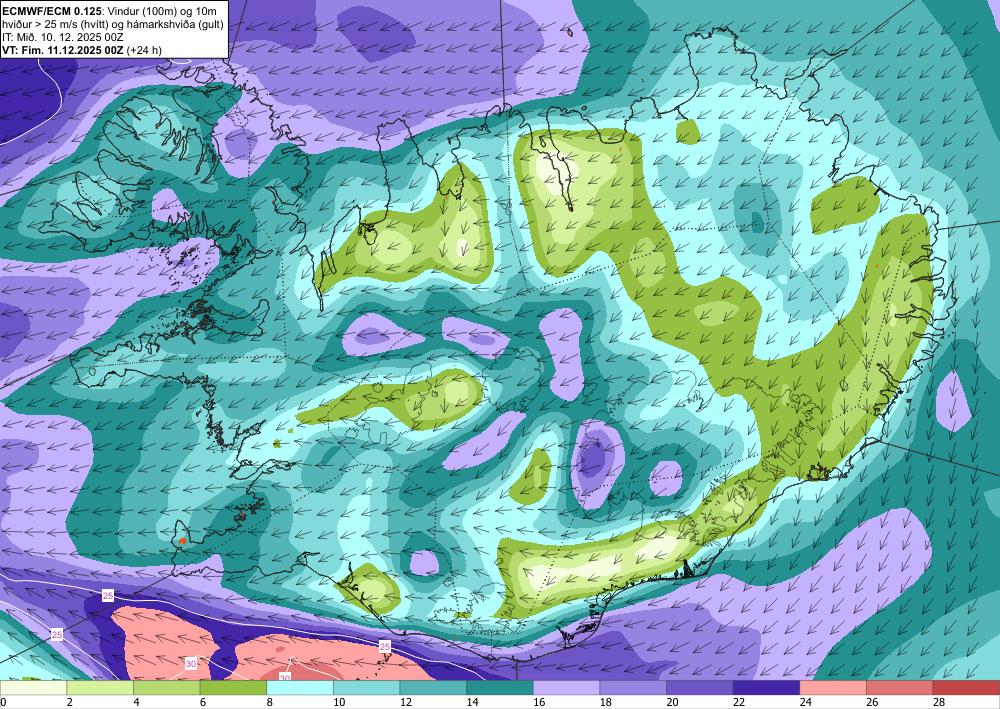Click the legend scale value 14
Image resolution: width=1000 pixels, height=709 pixels.
click(473, 702)
